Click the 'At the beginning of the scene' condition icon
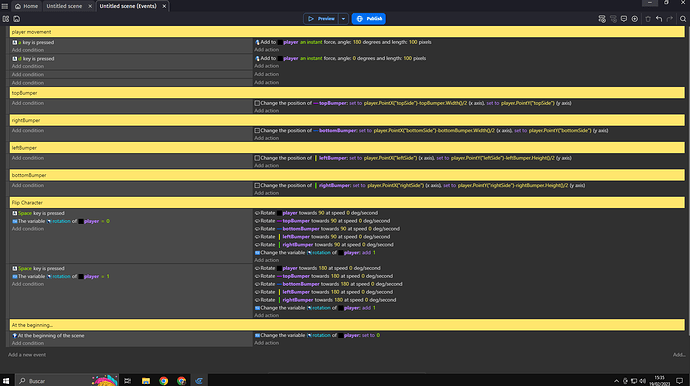690x386 pixels. [15, 336]
